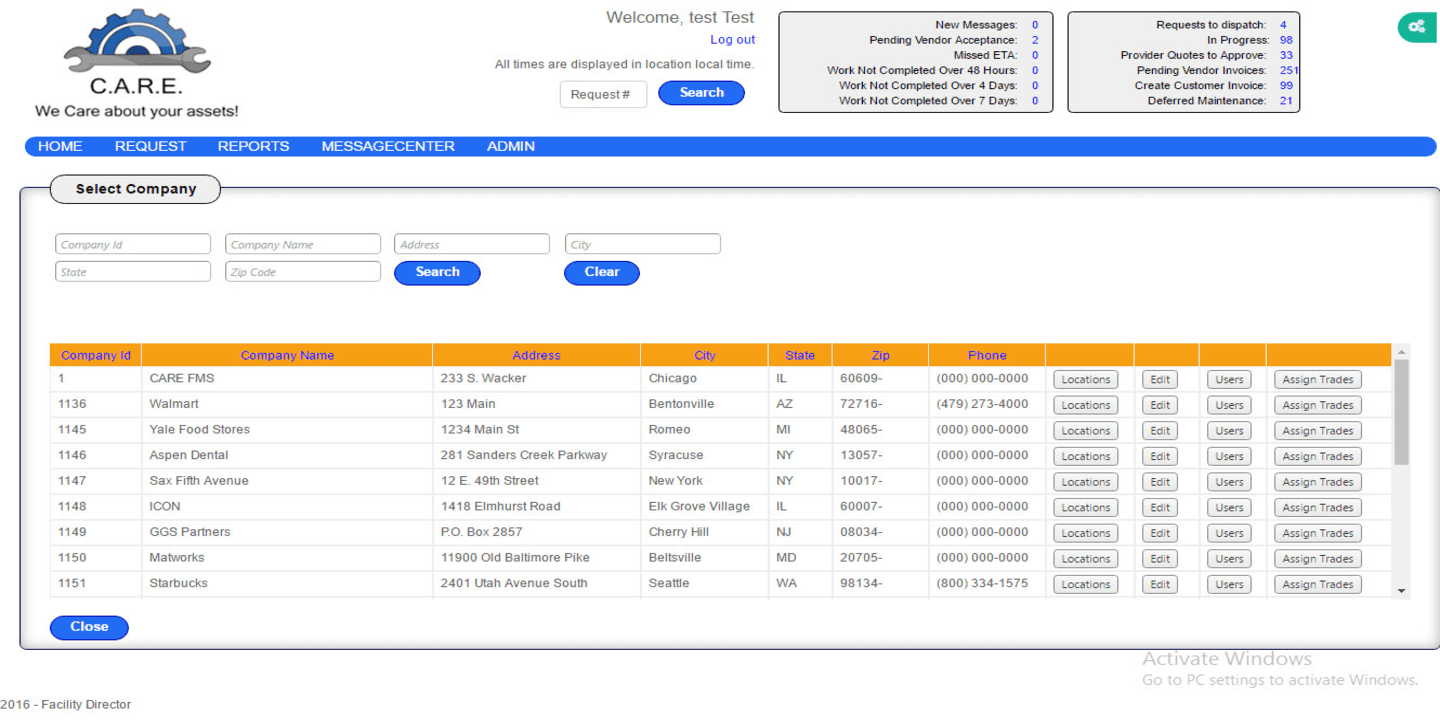
Task: Click Search button in Select Company panel
Action: coord(437,272)
